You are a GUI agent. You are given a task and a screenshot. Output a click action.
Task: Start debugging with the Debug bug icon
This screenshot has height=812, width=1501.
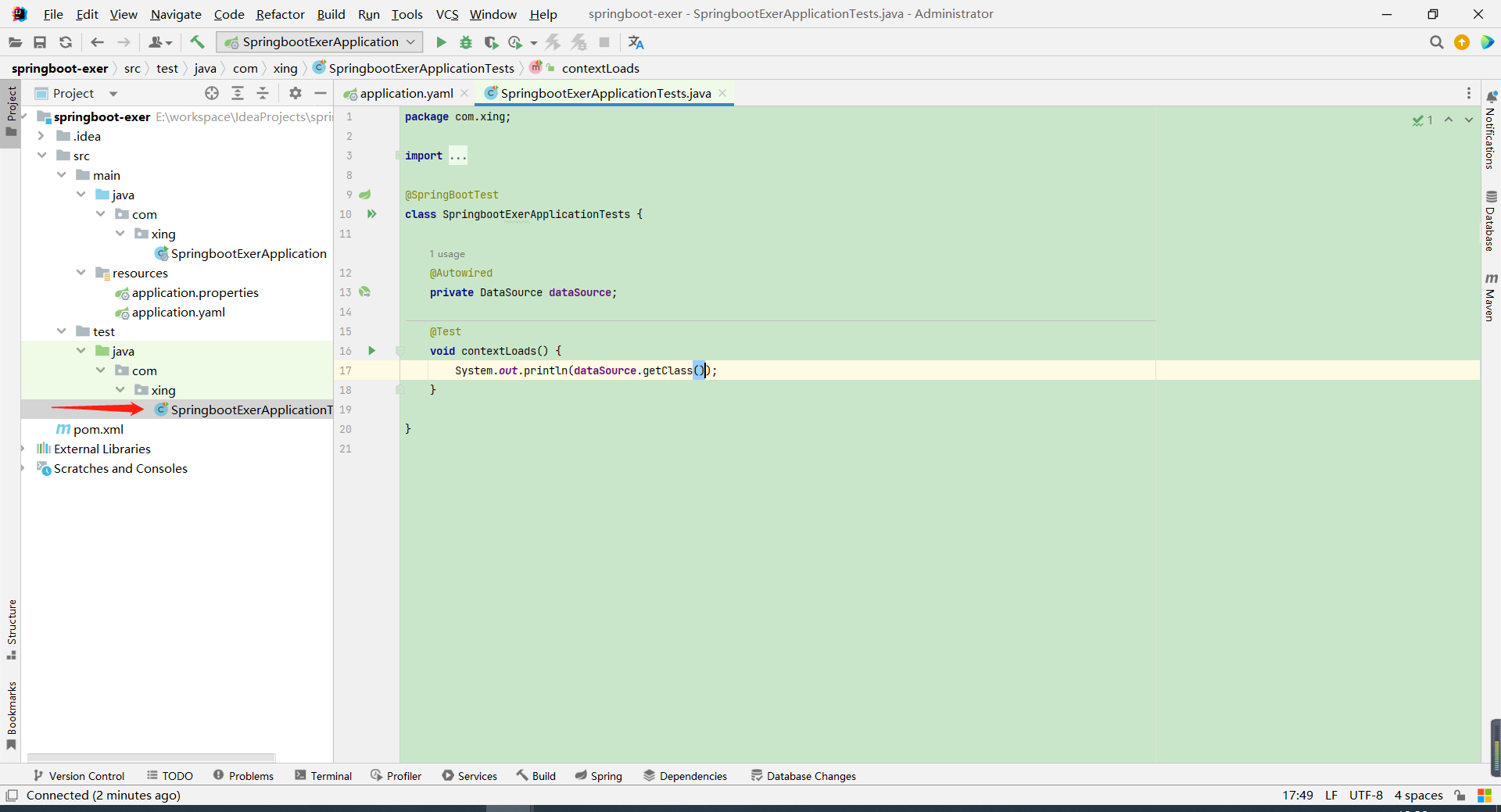coord(466,42)
